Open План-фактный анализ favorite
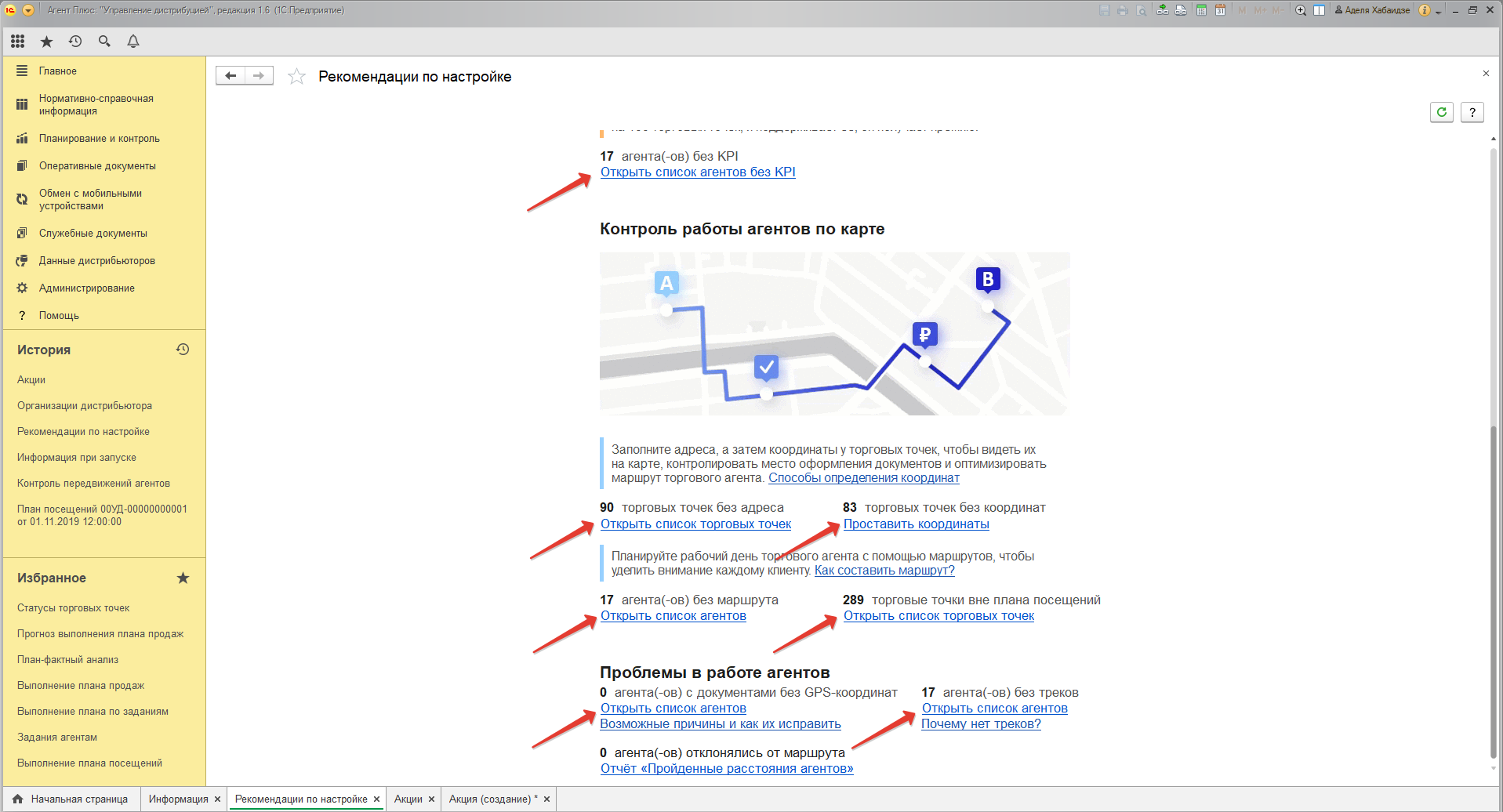Image resolution: width=1503 pixels, height=812 pixels. pos(68,659)
